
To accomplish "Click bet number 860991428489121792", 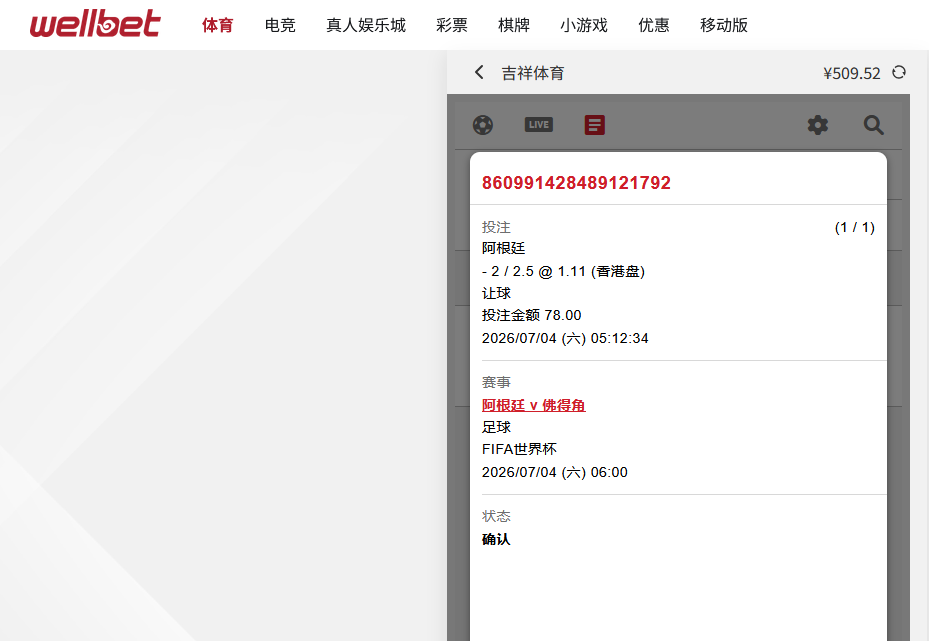I will [576, 182].
